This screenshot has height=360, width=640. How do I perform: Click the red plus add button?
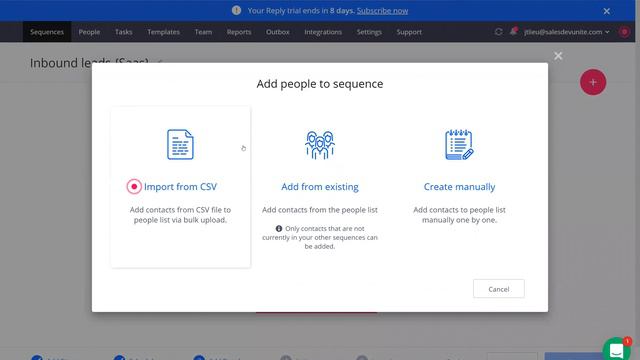[593, 82]
